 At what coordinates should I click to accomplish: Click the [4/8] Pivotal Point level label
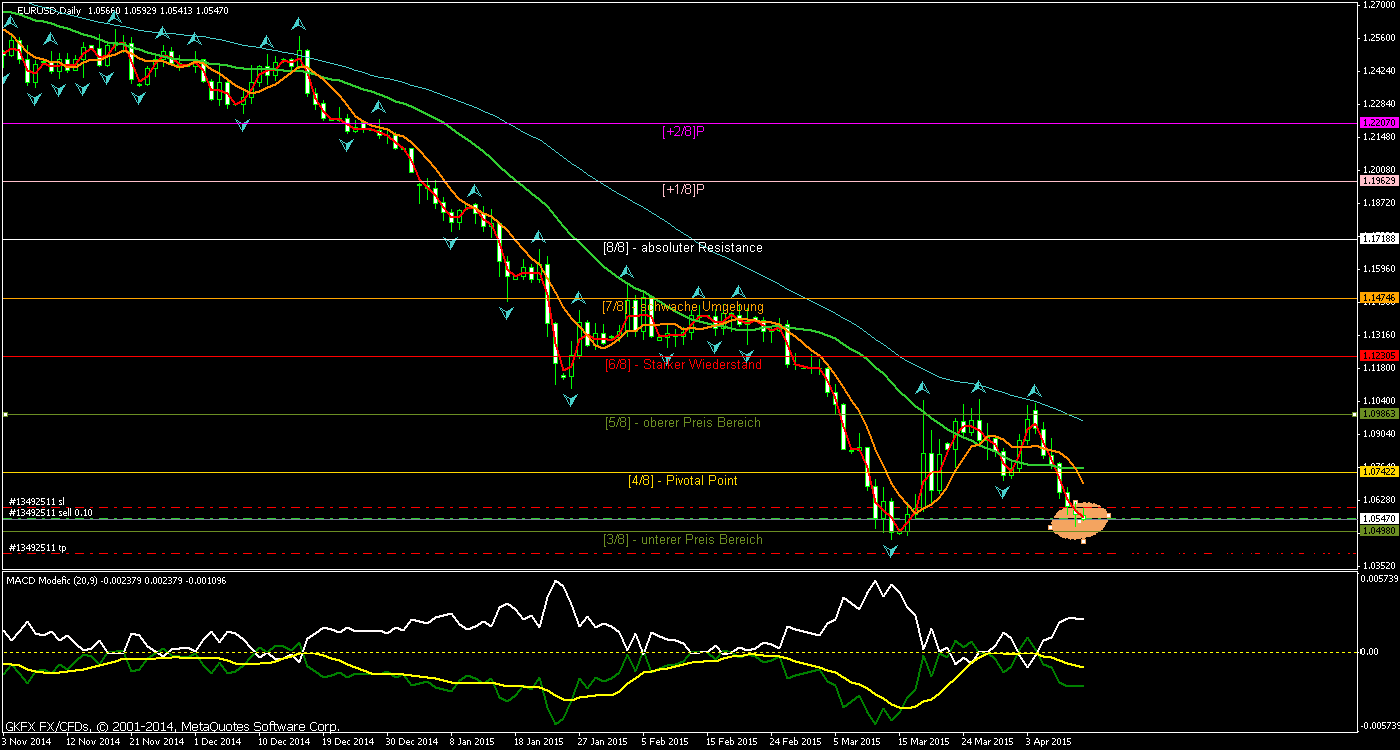click(x=683, y=481)
